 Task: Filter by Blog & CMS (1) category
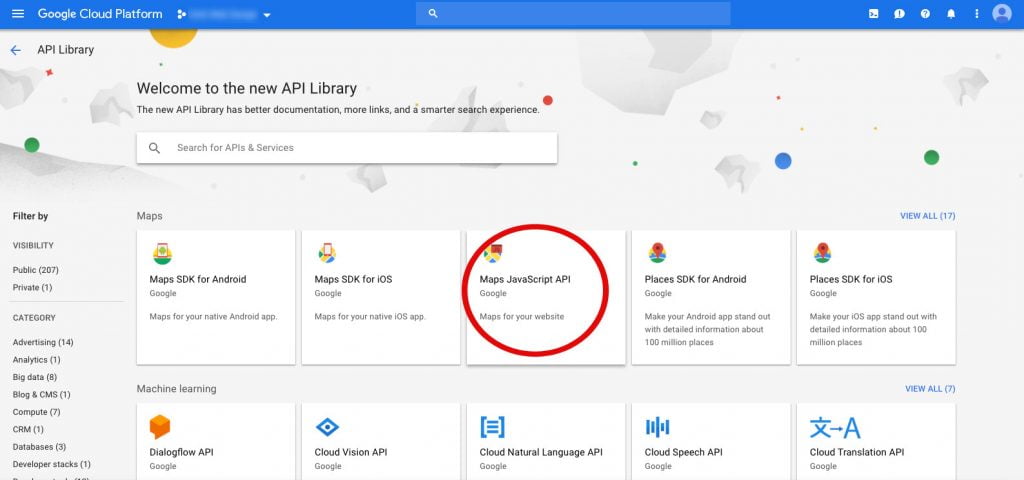click(x=42, y=394)
